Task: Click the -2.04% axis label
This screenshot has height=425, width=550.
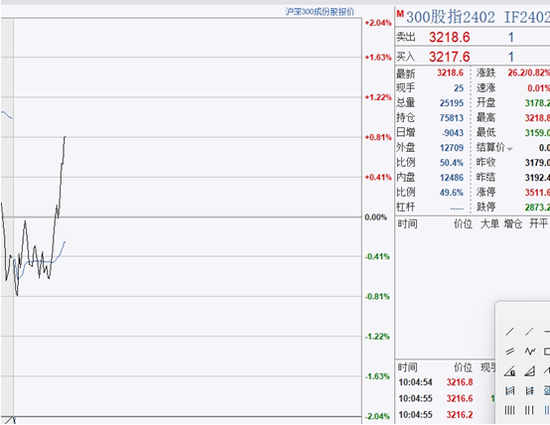Action: [x=377, y=417]
